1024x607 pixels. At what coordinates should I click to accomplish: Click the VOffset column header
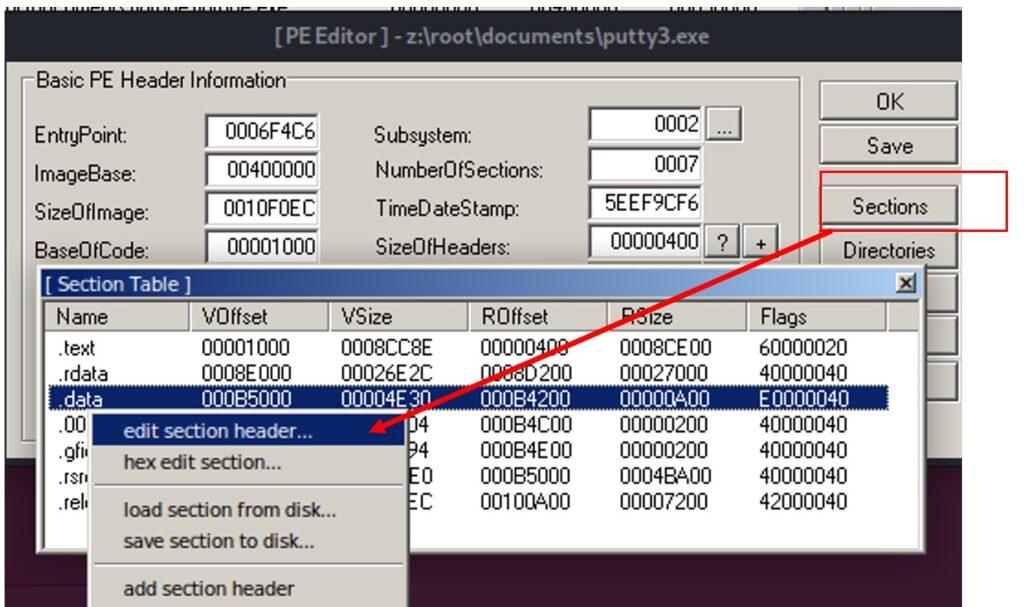[x=259, y=317]
